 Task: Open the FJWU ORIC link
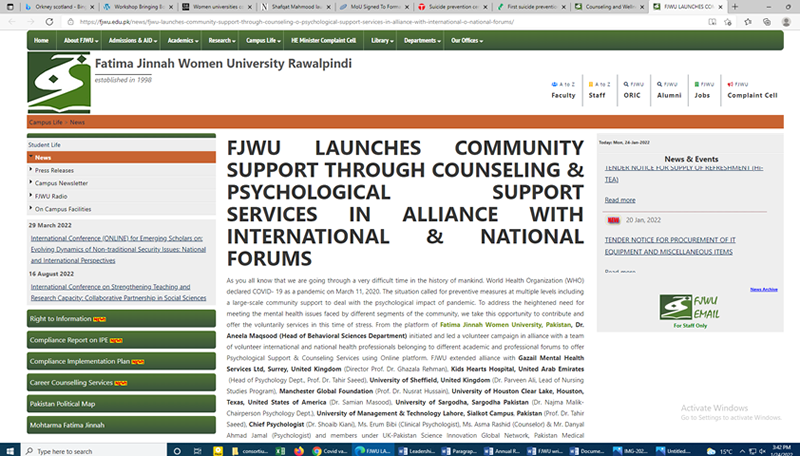click(x=633, y=90)
